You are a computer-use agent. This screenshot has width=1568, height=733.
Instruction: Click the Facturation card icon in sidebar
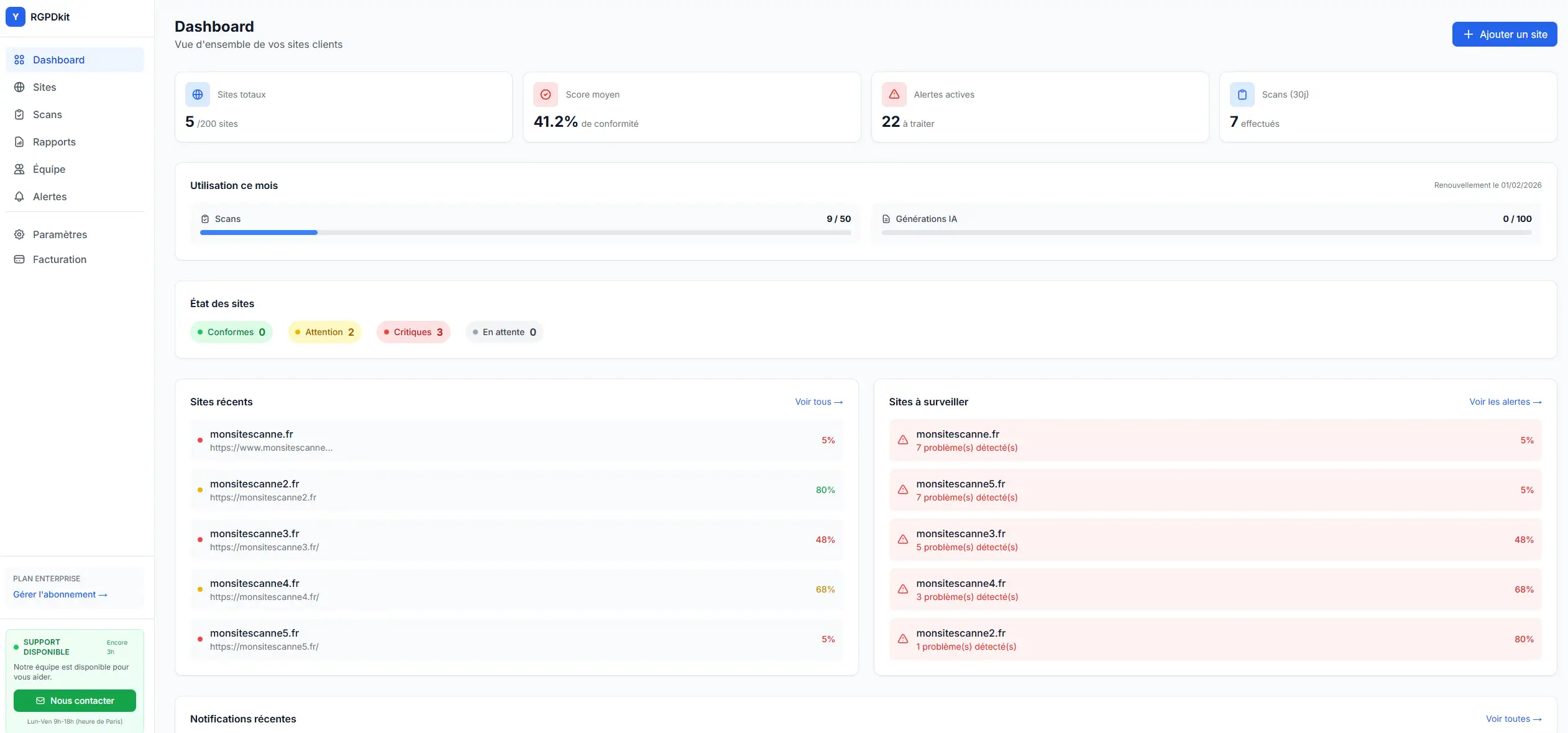click(x=19, y=259)
